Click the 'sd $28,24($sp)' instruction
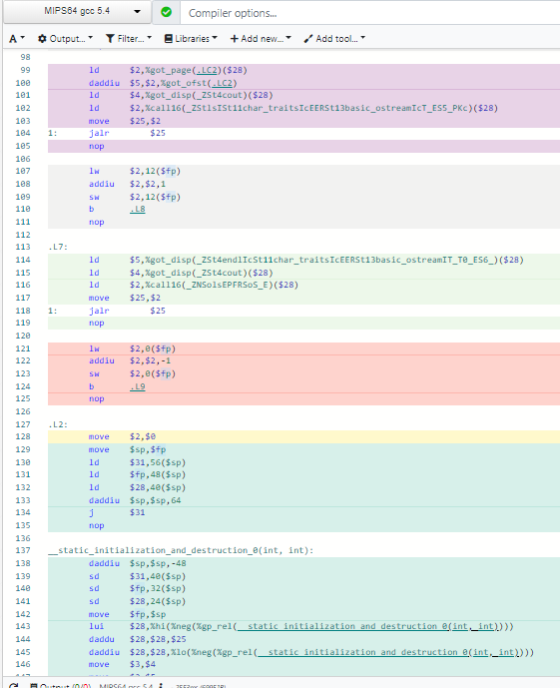 pyautogui.click(x=137, y=601)
